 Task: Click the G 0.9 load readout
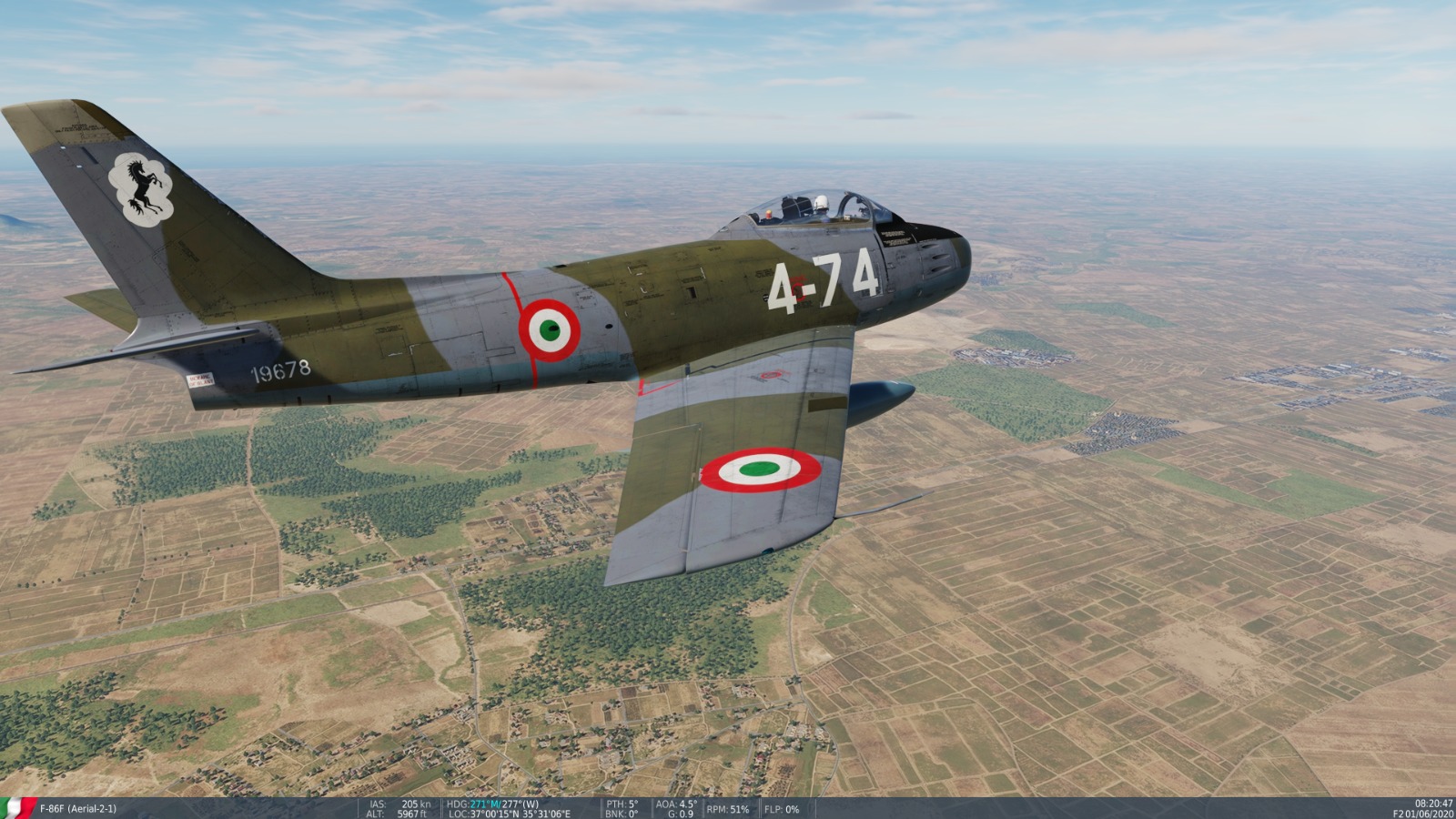click(680, 814)
